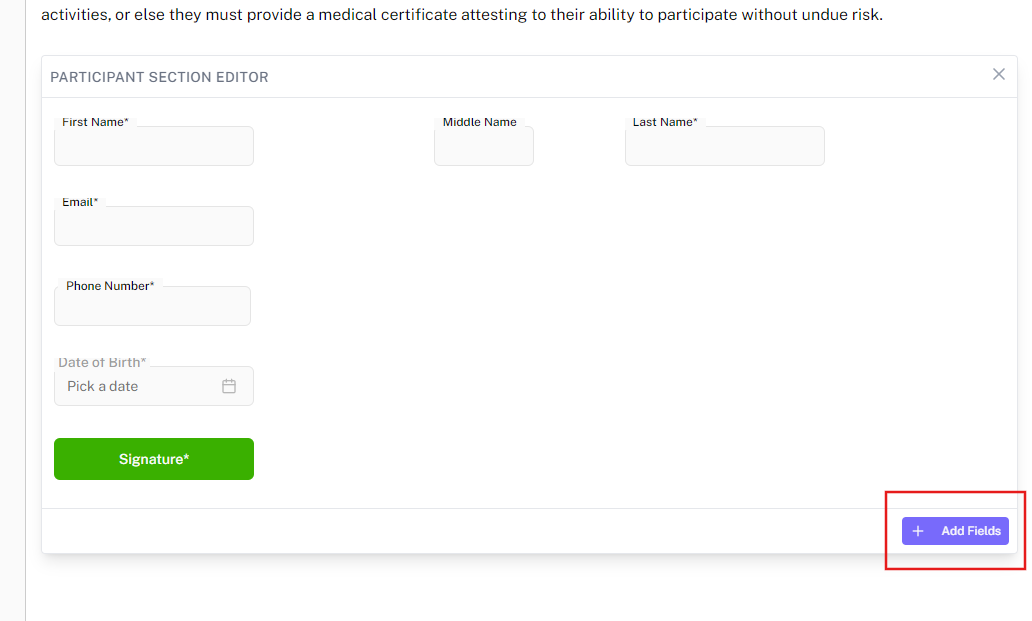Click the 'Middle Name' field label
This screenshot has height=621, width=1032.
[480, 122]
